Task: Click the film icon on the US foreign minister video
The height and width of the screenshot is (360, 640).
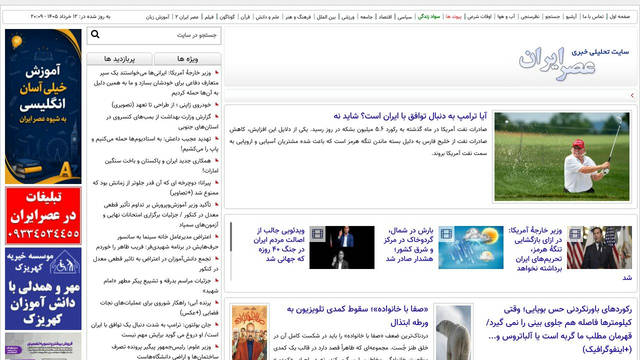Action: coord(575,234)
